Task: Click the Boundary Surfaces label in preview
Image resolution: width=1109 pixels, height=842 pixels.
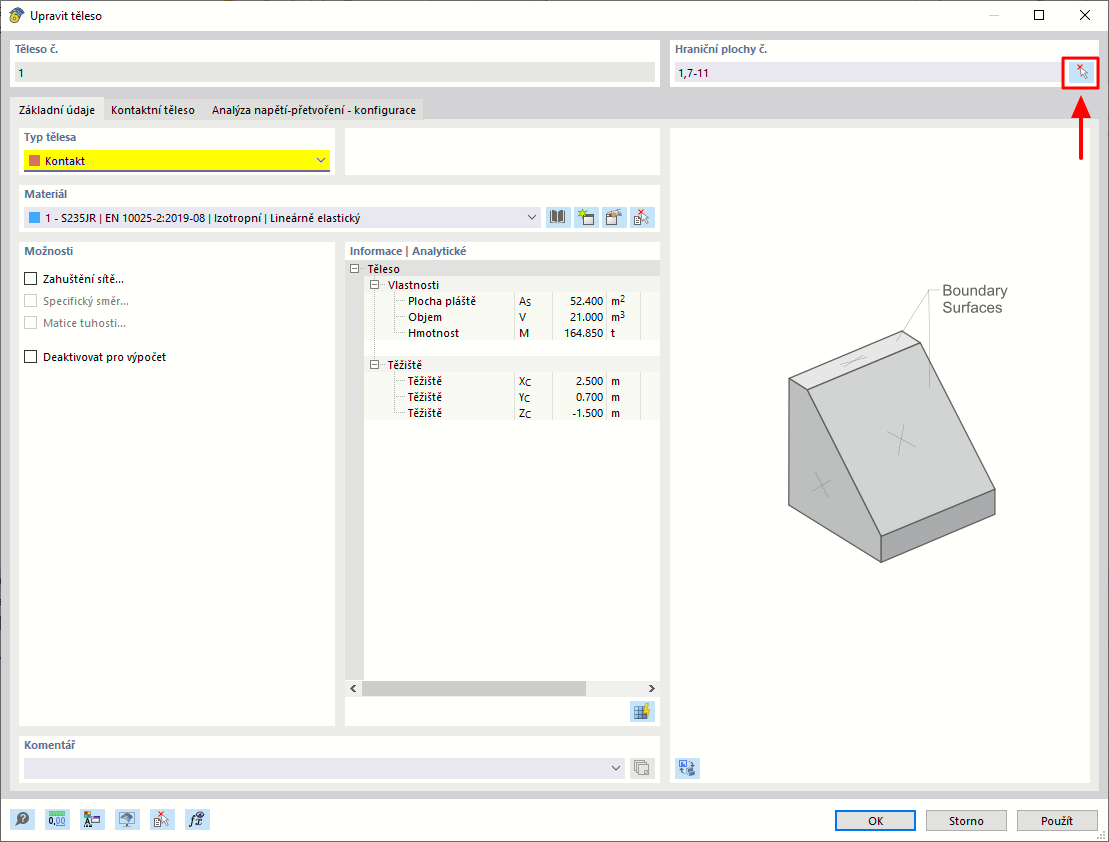Action: click(974, 299)
